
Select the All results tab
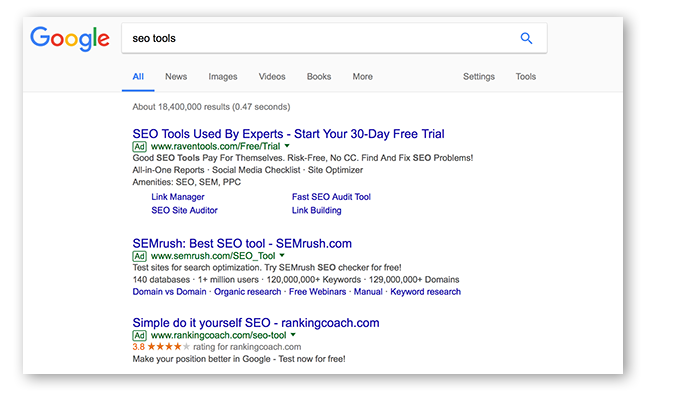tap(138, 76)
